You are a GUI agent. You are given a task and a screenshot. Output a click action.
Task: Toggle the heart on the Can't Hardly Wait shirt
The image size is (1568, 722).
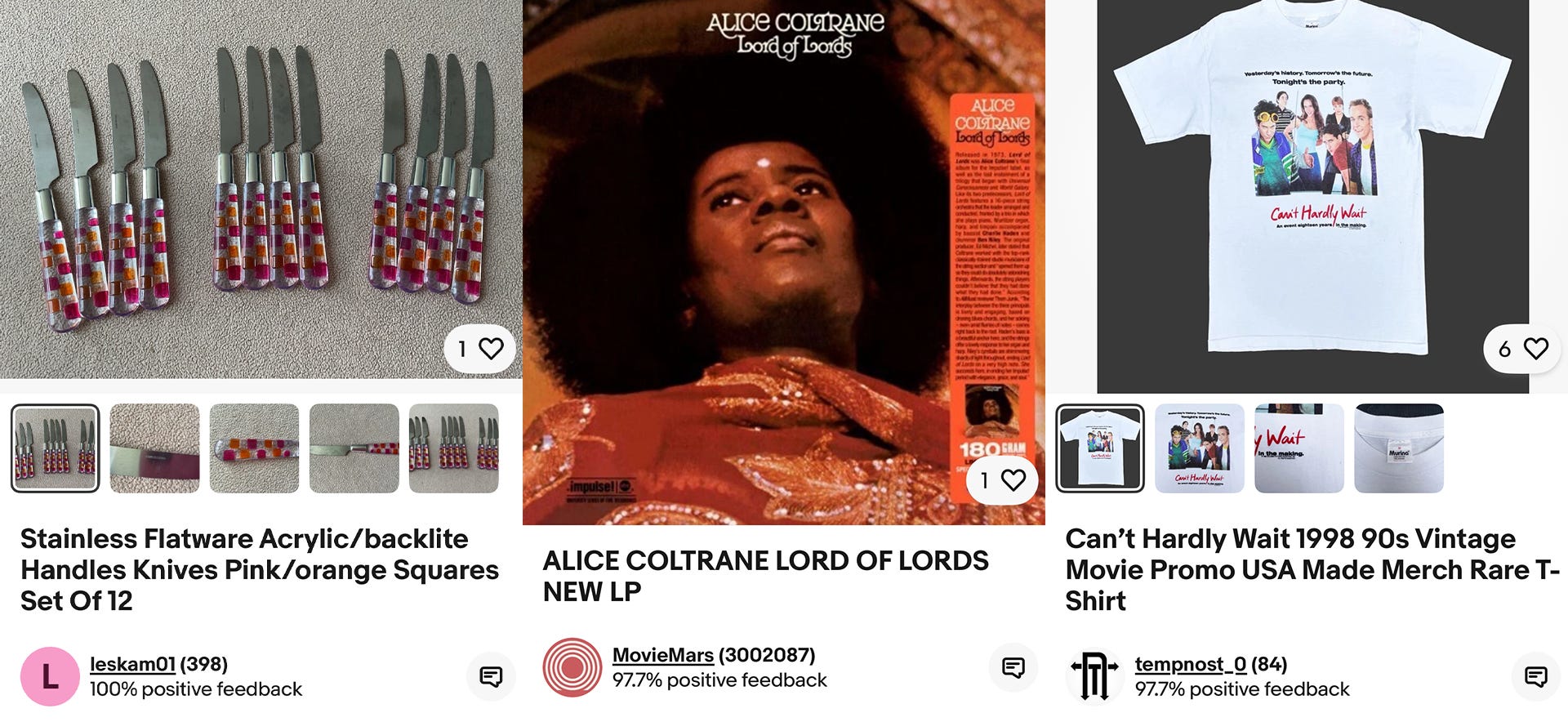click(1522, 350)
